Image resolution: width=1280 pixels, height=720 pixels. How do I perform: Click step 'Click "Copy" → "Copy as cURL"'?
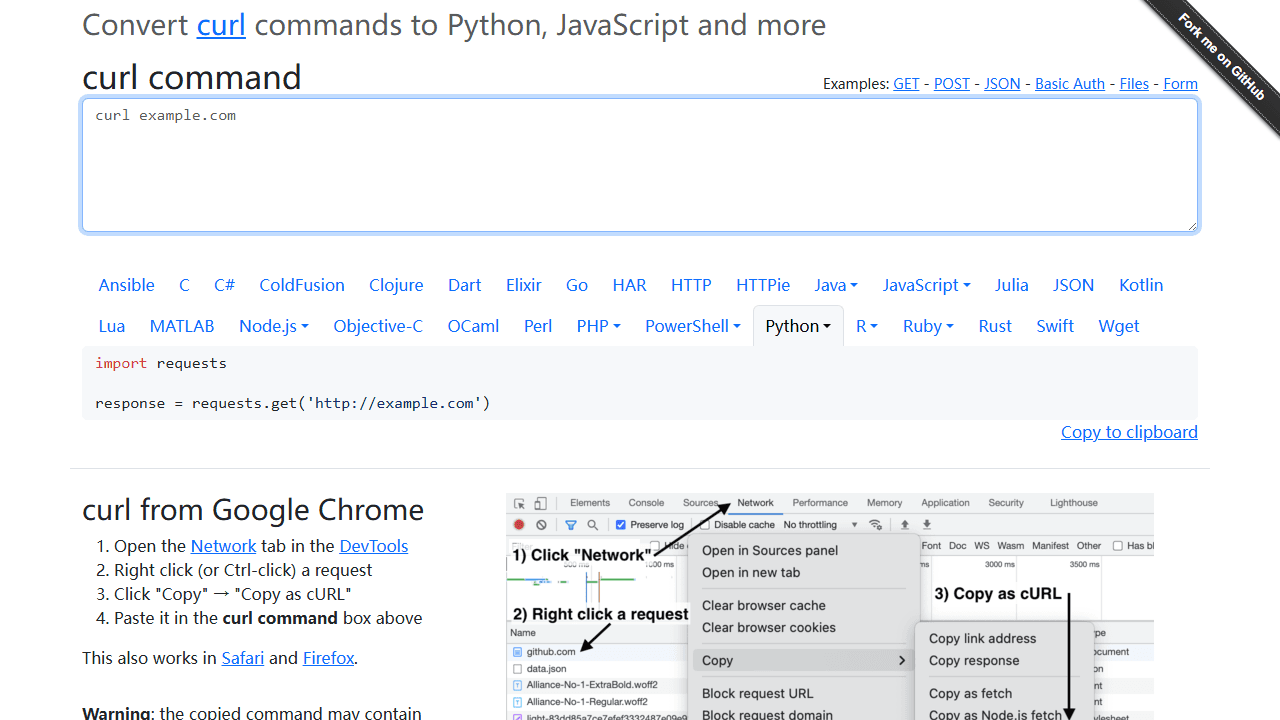(x=233, y=594)
